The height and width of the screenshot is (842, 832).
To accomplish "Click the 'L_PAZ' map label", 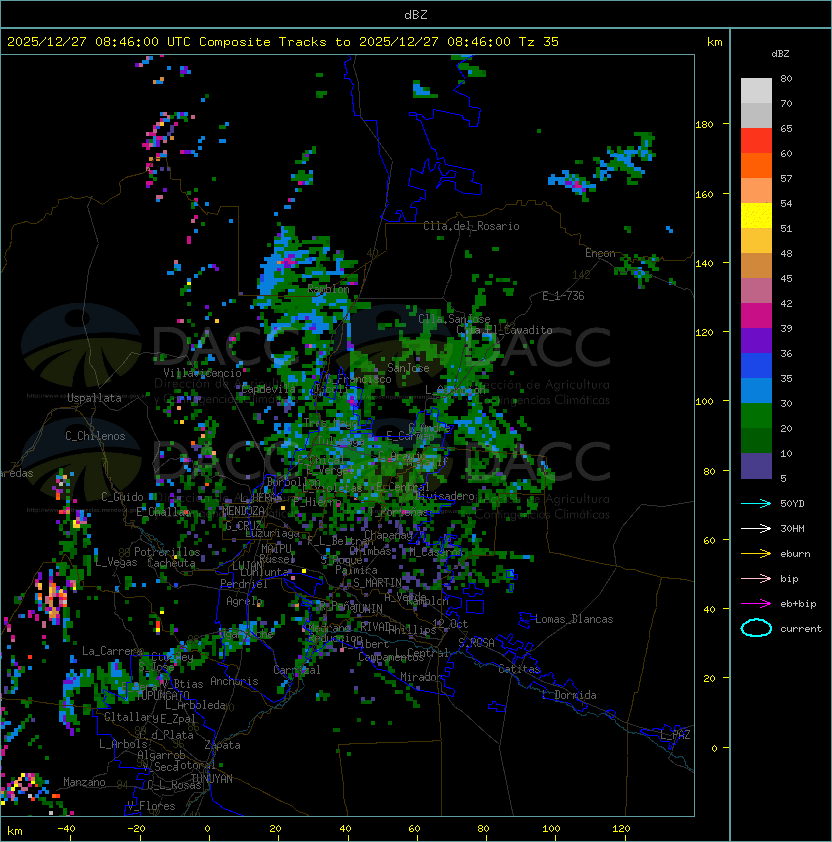I will 675,734.
